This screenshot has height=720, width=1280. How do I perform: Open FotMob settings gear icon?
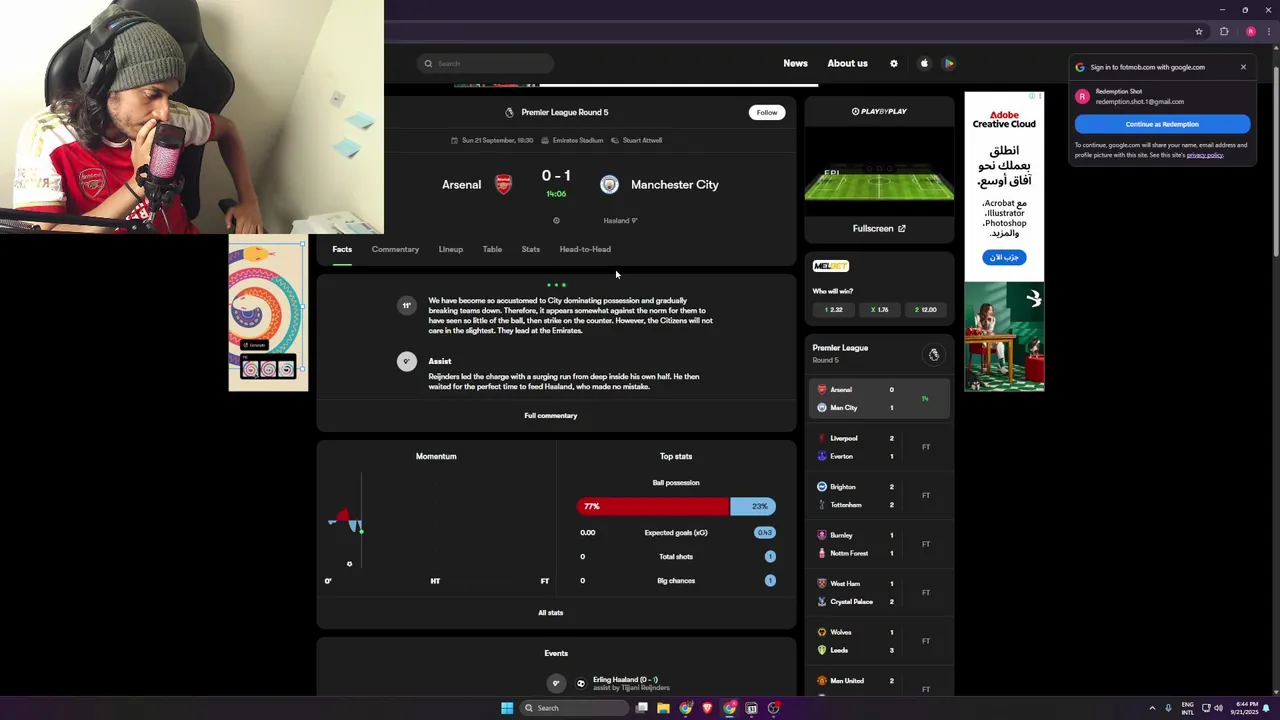[x=894, y=63]
